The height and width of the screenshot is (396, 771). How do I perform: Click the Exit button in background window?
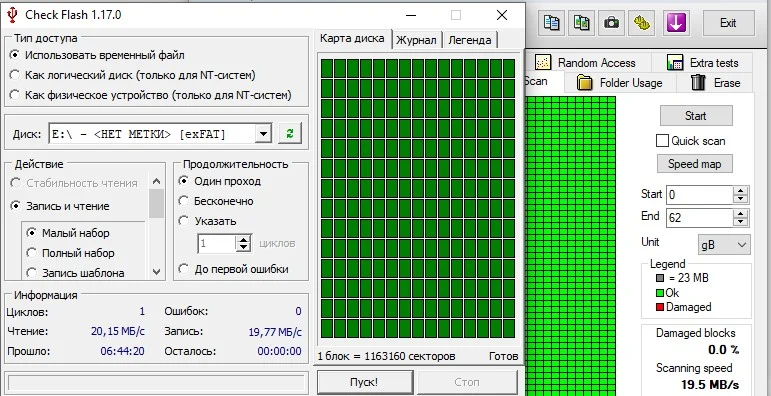click(728, 23)
